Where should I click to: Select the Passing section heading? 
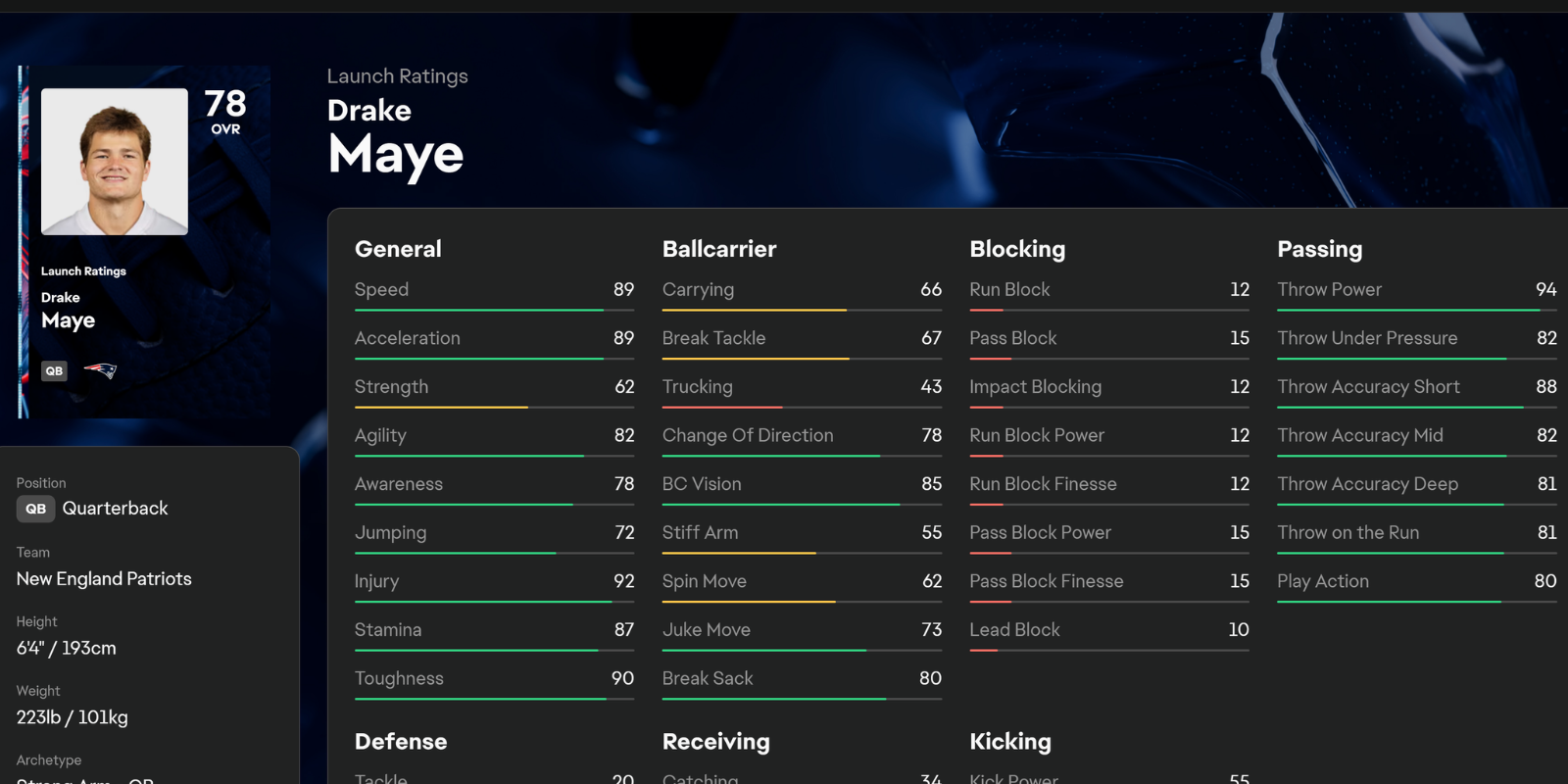point(1319,249)
